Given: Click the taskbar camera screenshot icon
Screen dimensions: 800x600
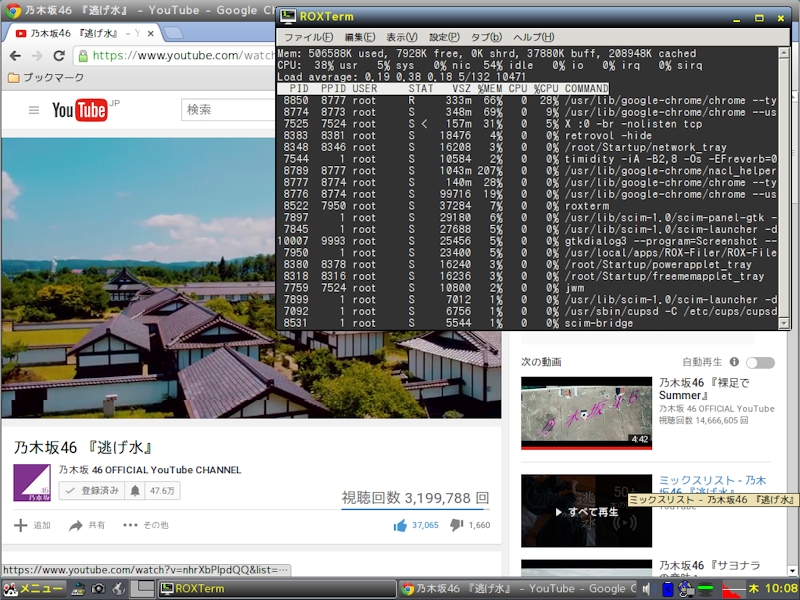Looking at the screenshot, I should [x=98, y=589].
